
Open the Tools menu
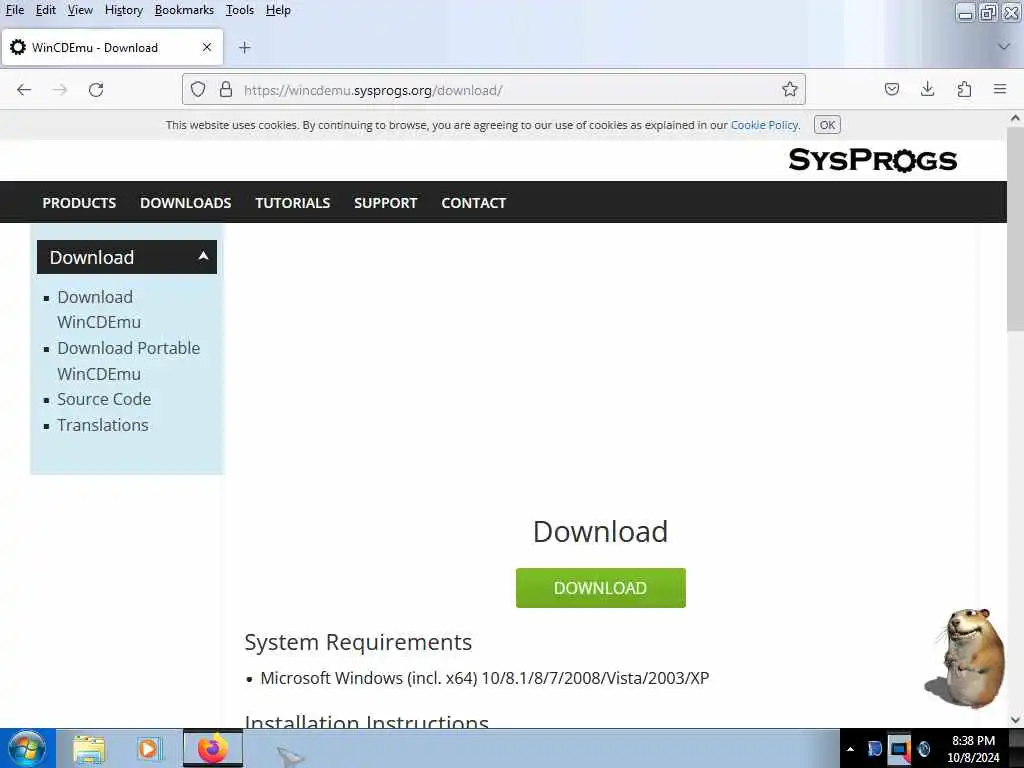[240, 10]
